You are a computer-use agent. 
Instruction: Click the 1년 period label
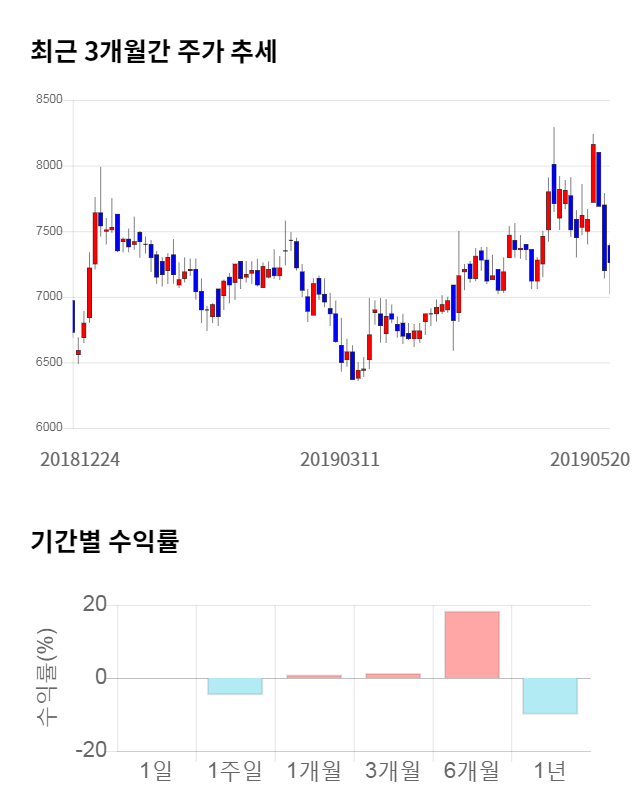(x=550, y=771)
